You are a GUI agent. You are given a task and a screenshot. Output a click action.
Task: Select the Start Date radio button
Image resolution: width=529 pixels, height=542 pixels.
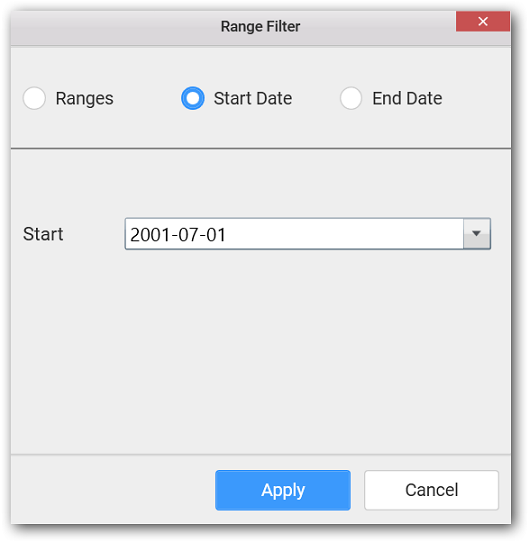(193, 98)
